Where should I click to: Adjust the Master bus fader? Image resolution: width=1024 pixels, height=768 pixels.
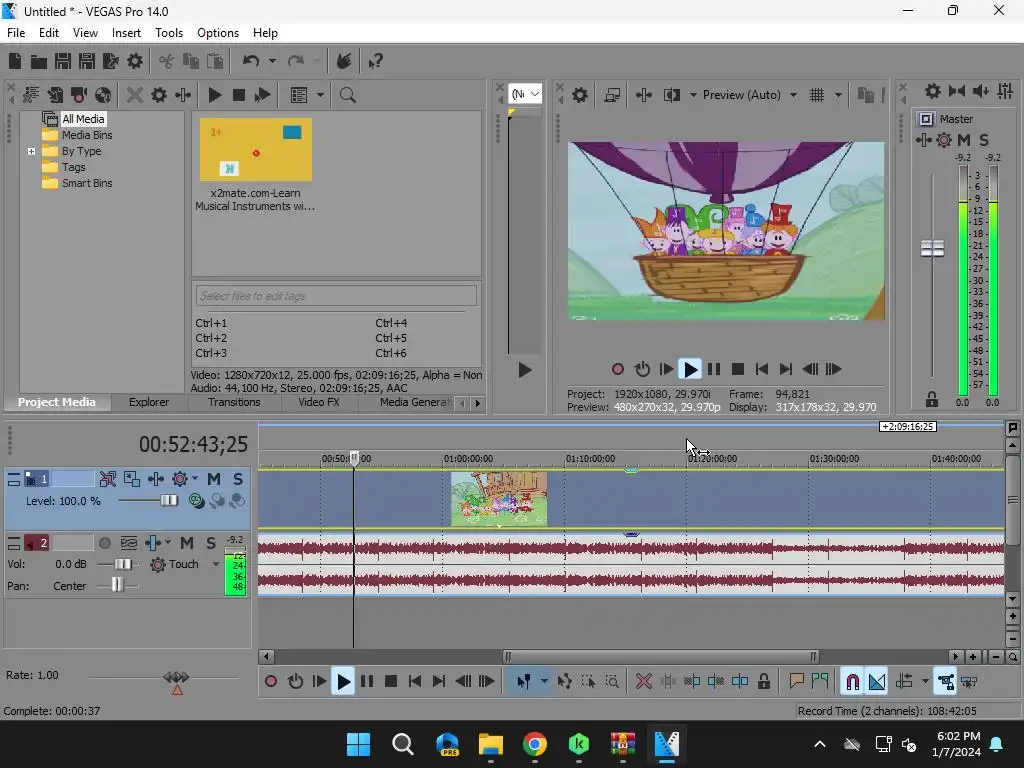(x=932, y=248)
